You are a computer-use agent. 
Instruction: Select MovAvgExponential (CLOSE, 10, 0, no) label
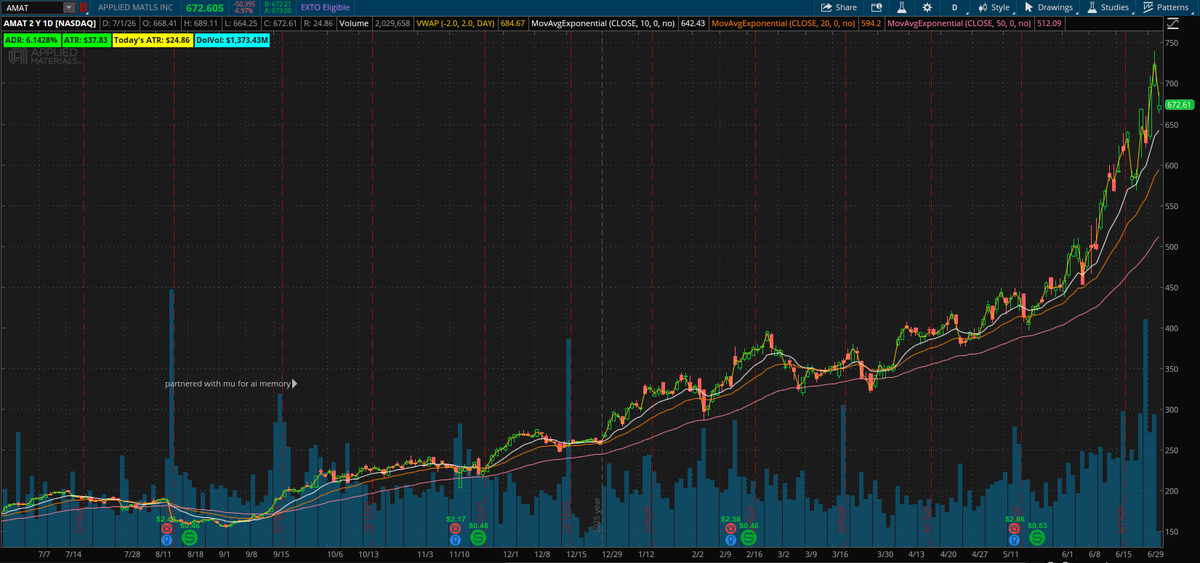click(603, 21)
